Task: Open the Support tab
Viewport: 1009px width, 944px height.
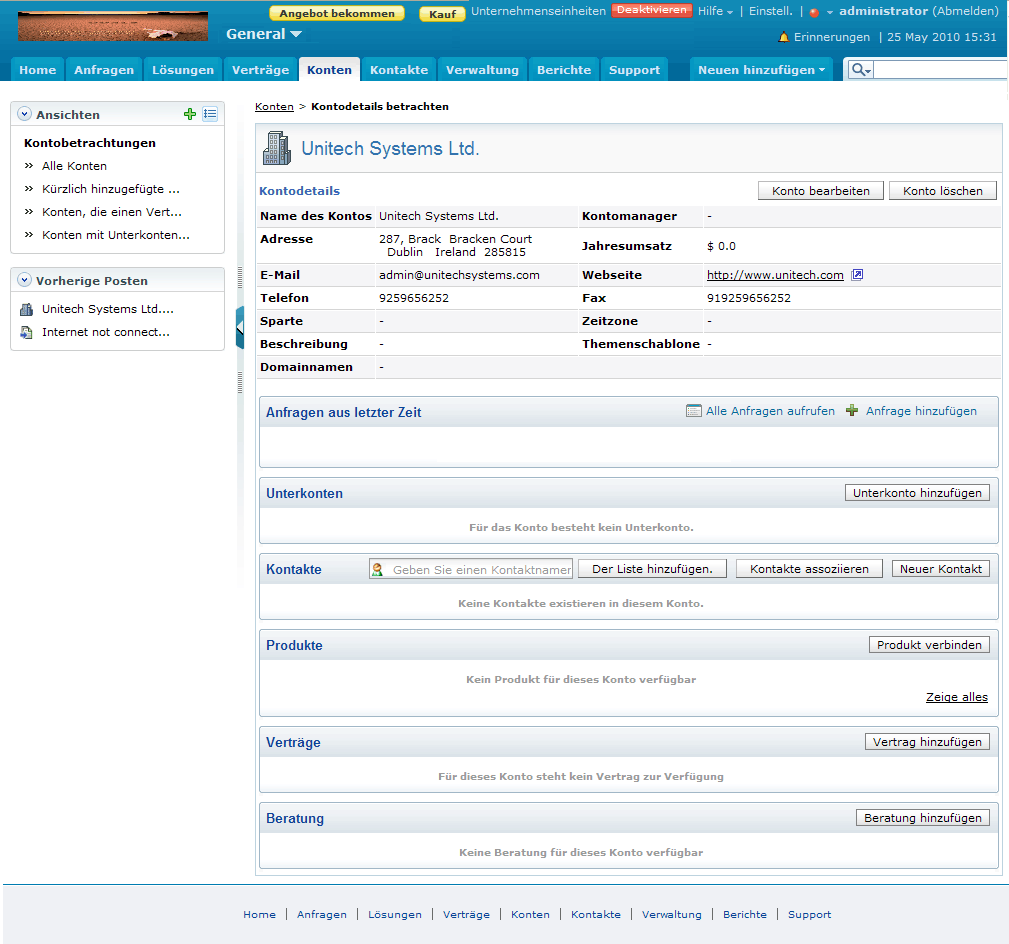Action: click(634, 69)
